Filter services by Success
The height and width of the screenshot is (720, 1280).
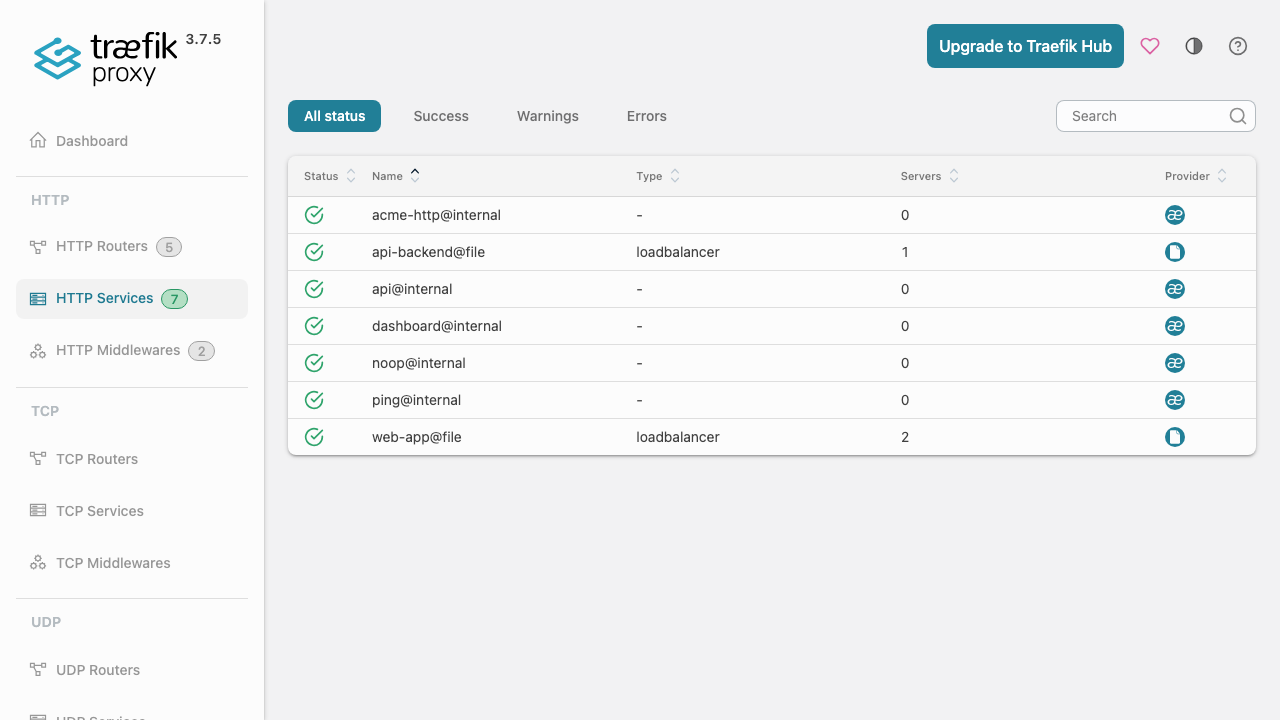click(441, 116)
